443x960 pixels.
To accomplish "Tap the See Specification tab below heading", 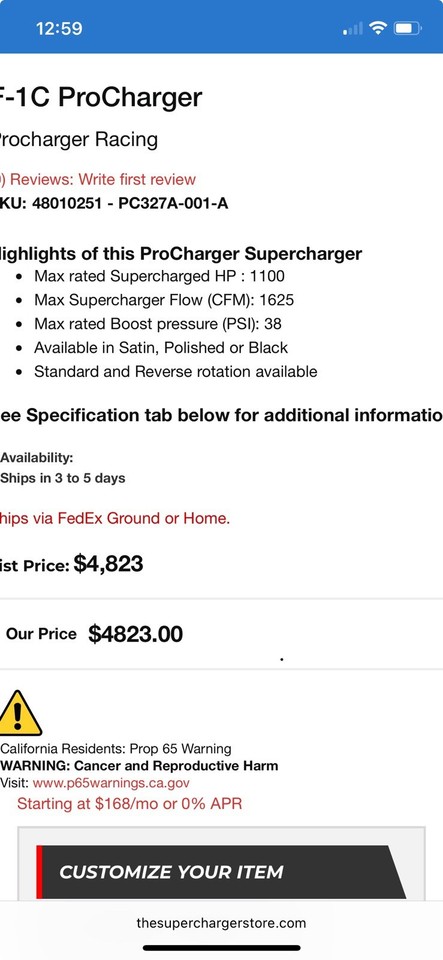I will pos(222,415).
